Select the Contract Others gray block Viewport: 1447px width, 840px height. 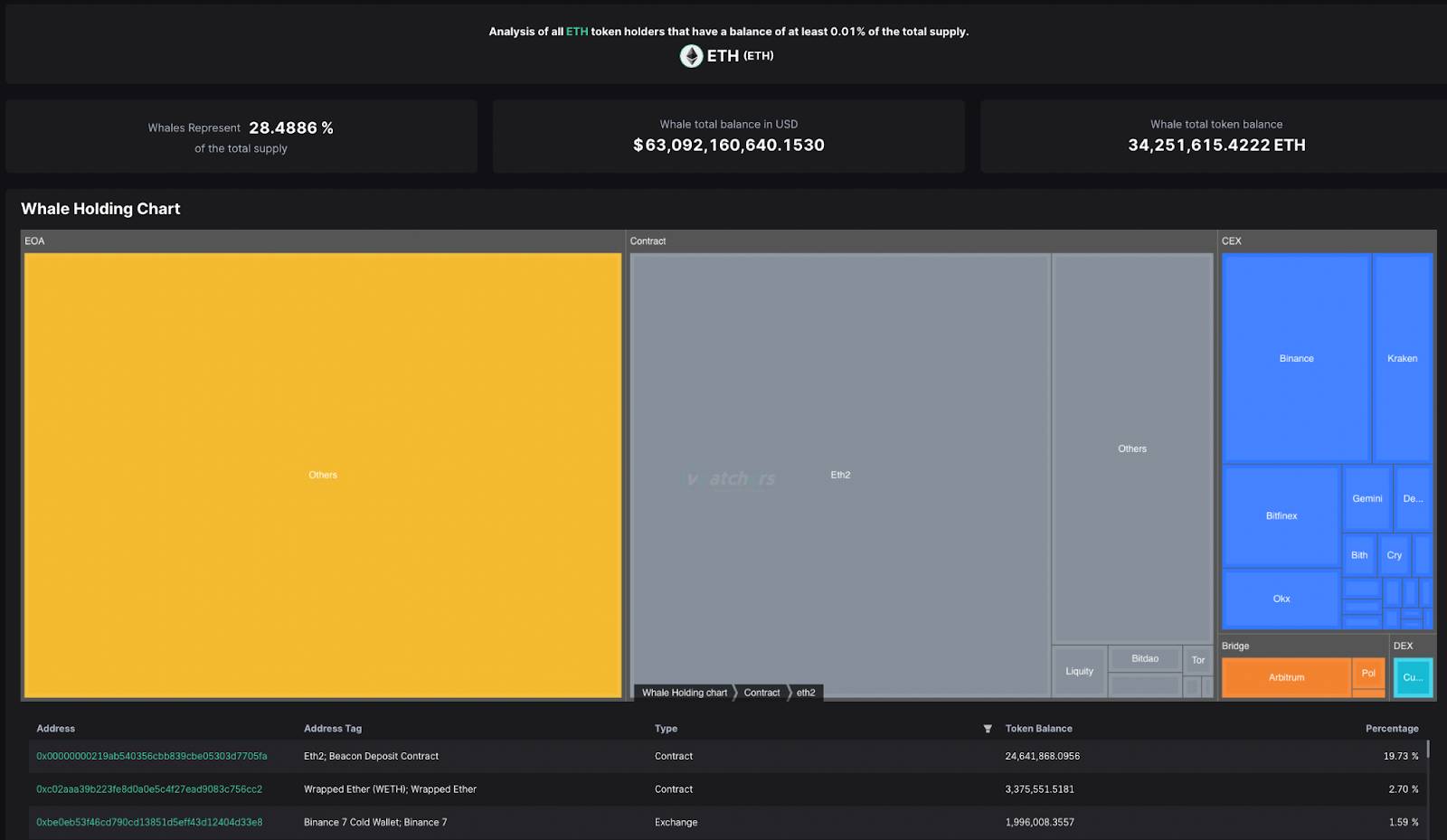tap(1132, 448)
